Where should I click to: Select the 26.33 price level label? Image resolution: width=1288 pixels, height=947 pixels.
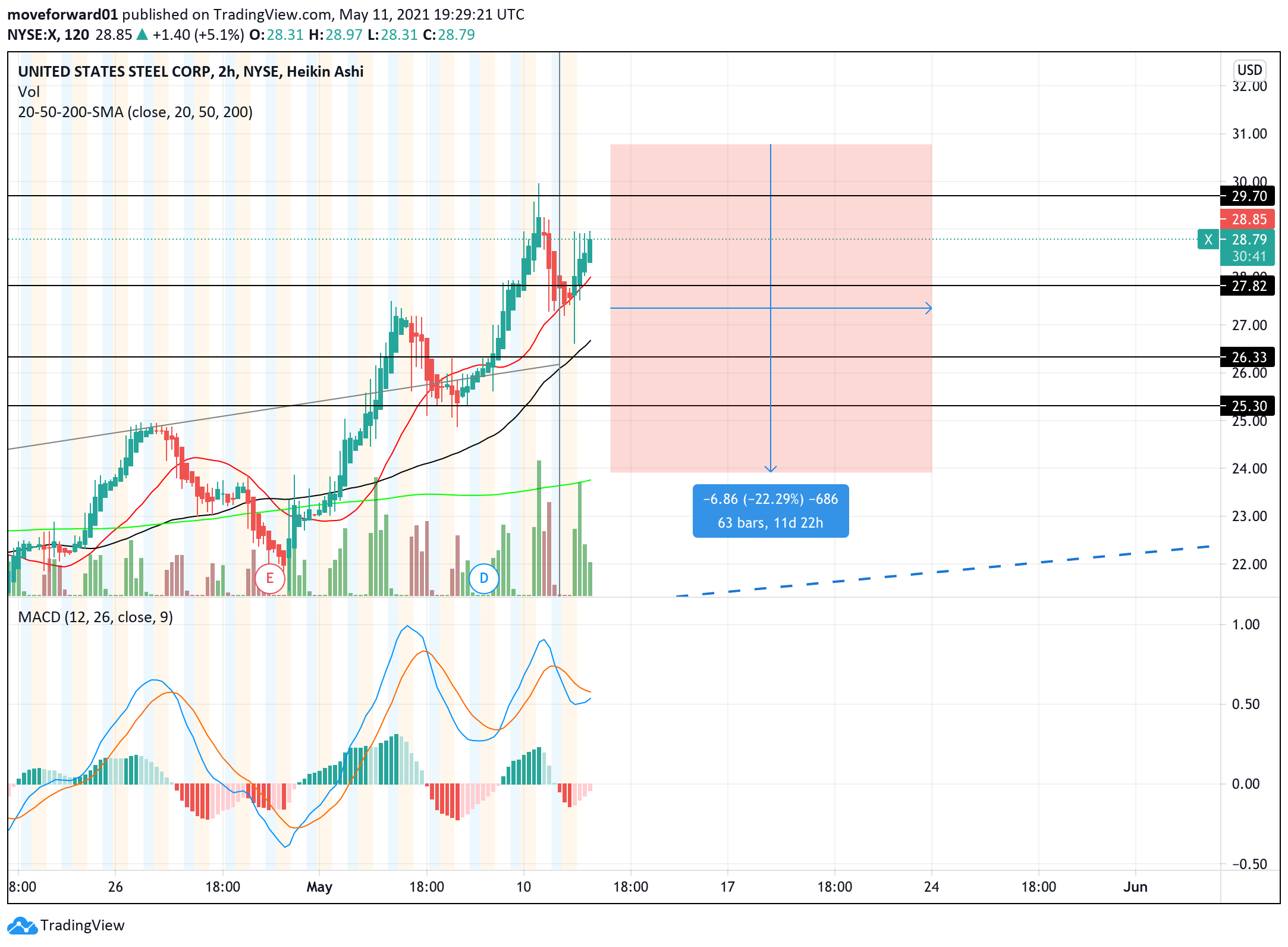pyautogui.click(x=1248, y=358)
